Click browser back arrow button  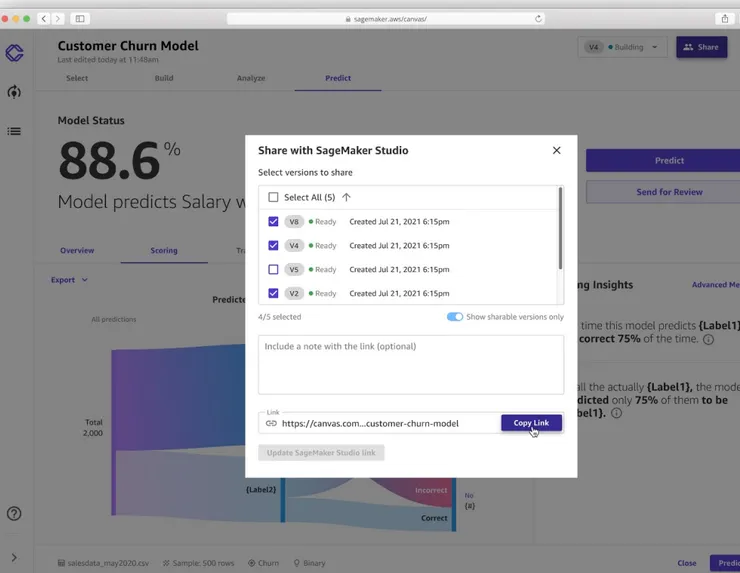click(x=44, y=18)
